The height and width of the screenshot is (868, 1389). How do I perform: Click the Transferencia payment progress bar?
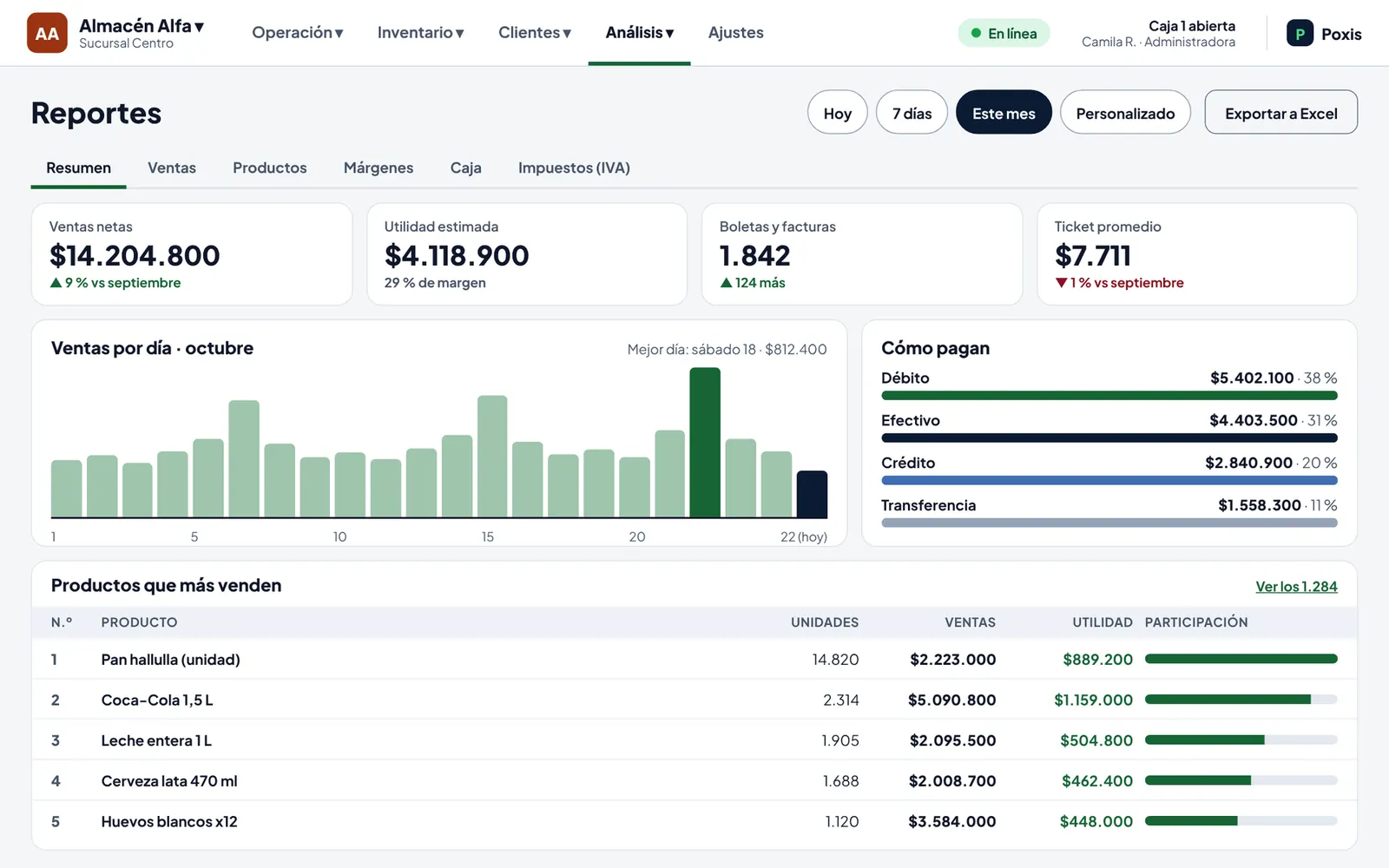[1109, 523]
